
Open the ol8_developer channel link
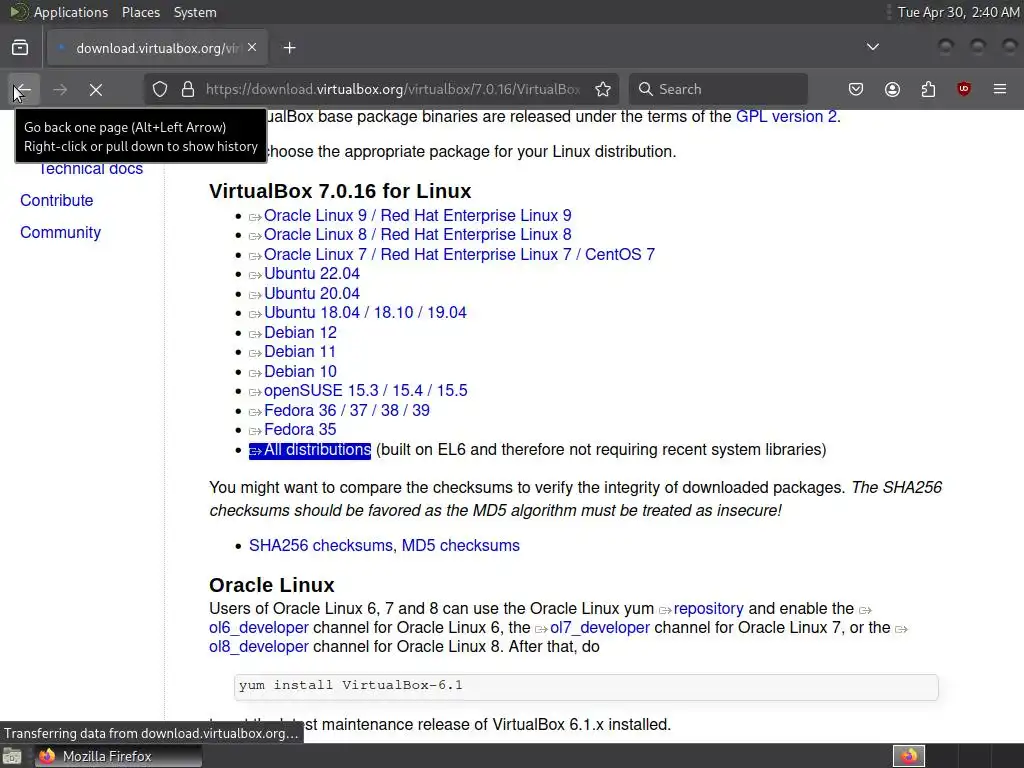(259, 647)
